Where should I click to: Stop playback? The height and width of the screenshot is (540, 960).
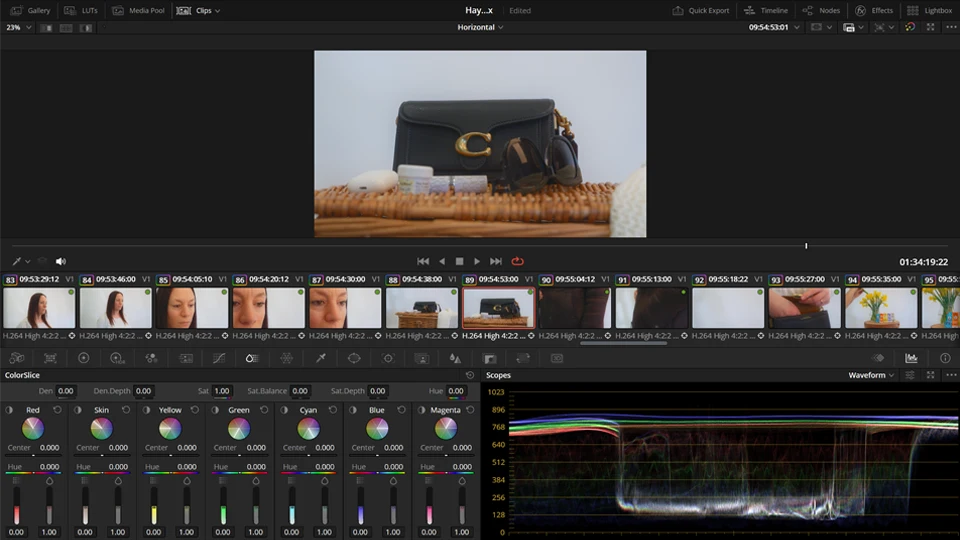459,261
